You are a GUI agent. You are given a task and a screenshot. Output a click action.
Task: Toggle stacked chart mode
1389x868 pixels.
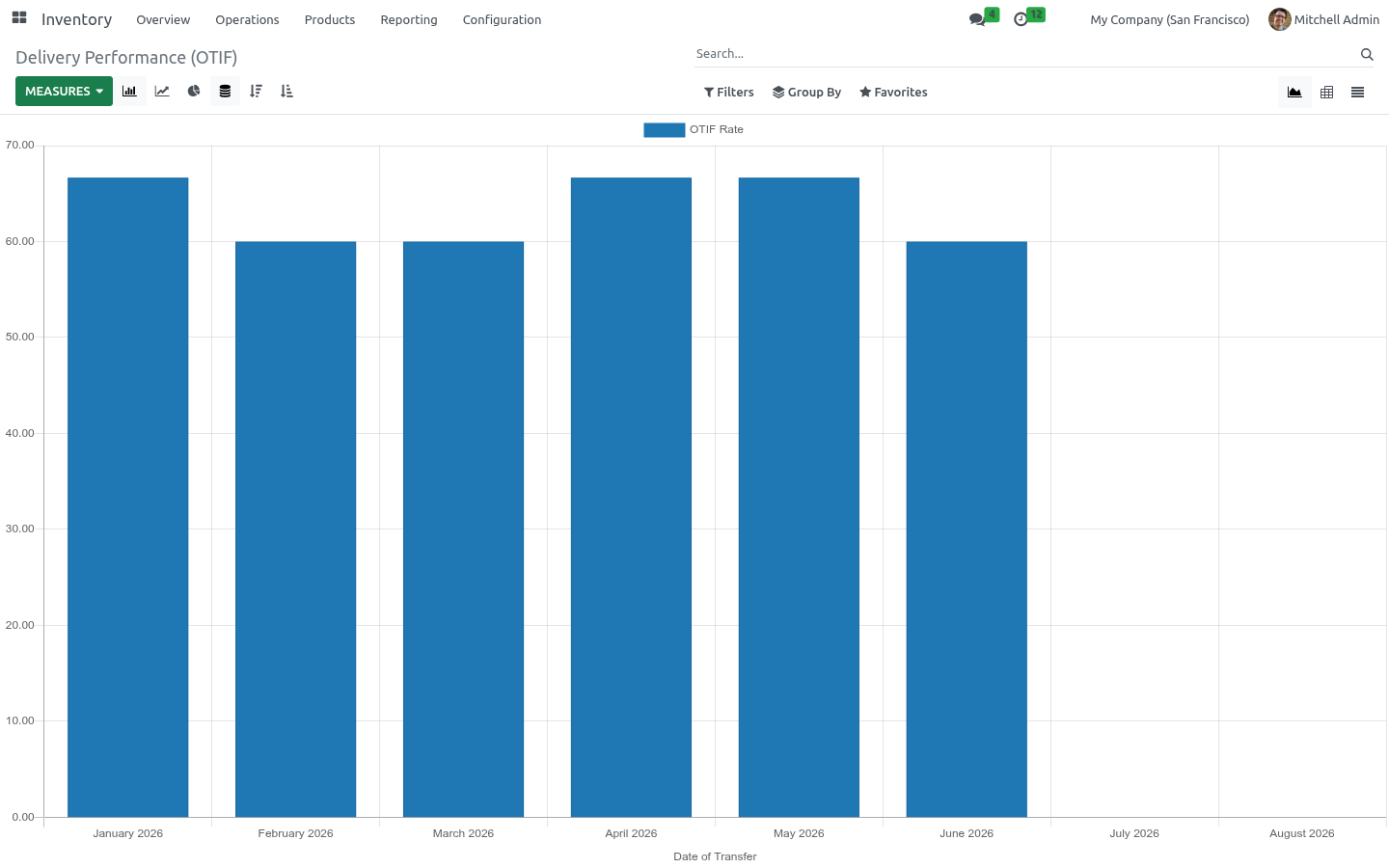pyautogui.click(x=225, y=92)
